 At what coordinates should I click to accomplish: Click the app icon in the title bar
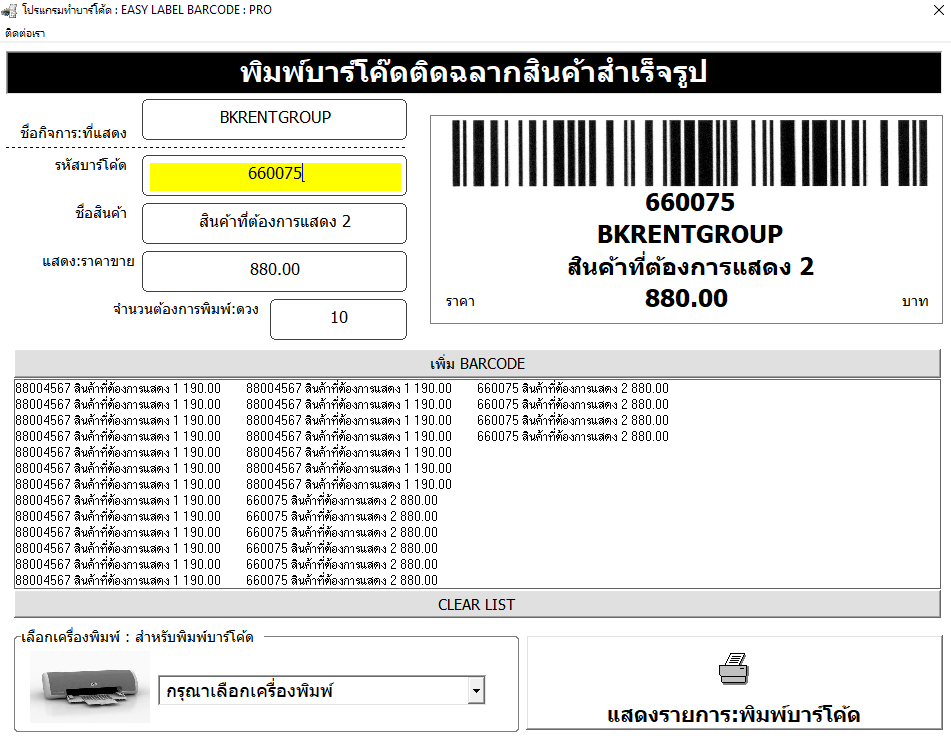click(9, 10)
